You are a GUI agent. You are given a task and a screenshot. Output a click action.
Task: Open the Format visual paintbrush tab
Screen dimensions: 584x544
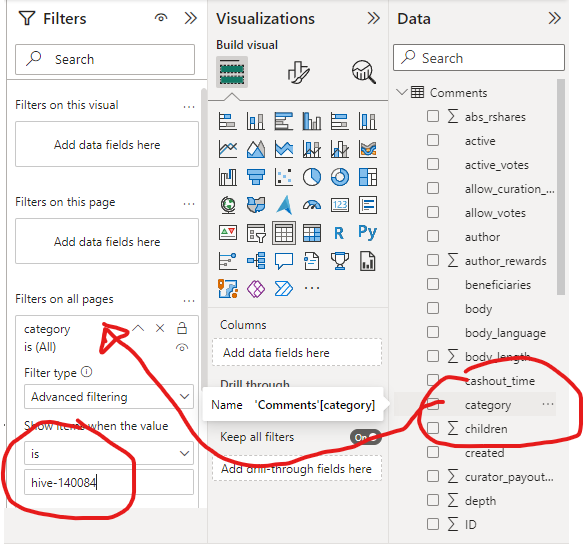click(298, 72)
